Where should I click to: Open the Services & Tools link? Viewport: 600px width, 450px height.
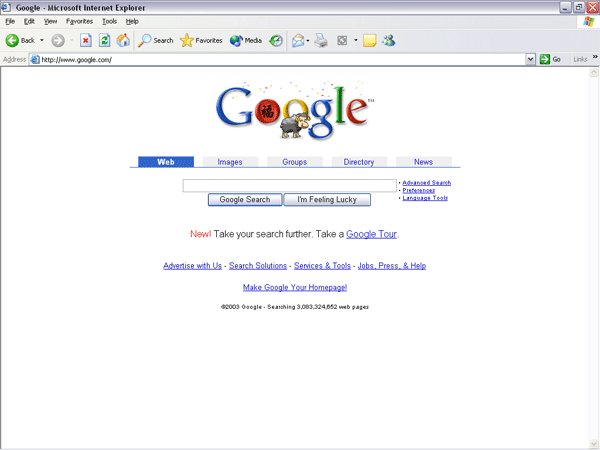pos(322,266)
